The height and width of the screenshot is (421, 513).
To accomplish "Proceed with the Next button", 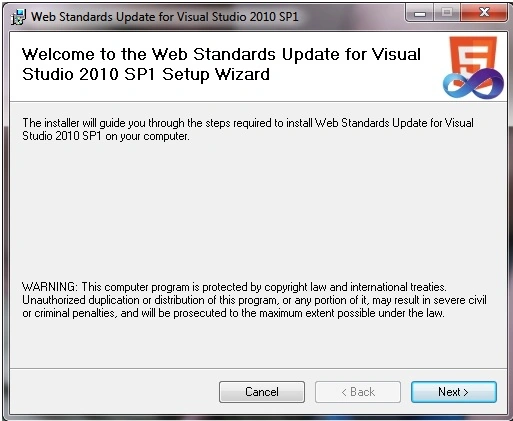I will (x=454, y=392).
